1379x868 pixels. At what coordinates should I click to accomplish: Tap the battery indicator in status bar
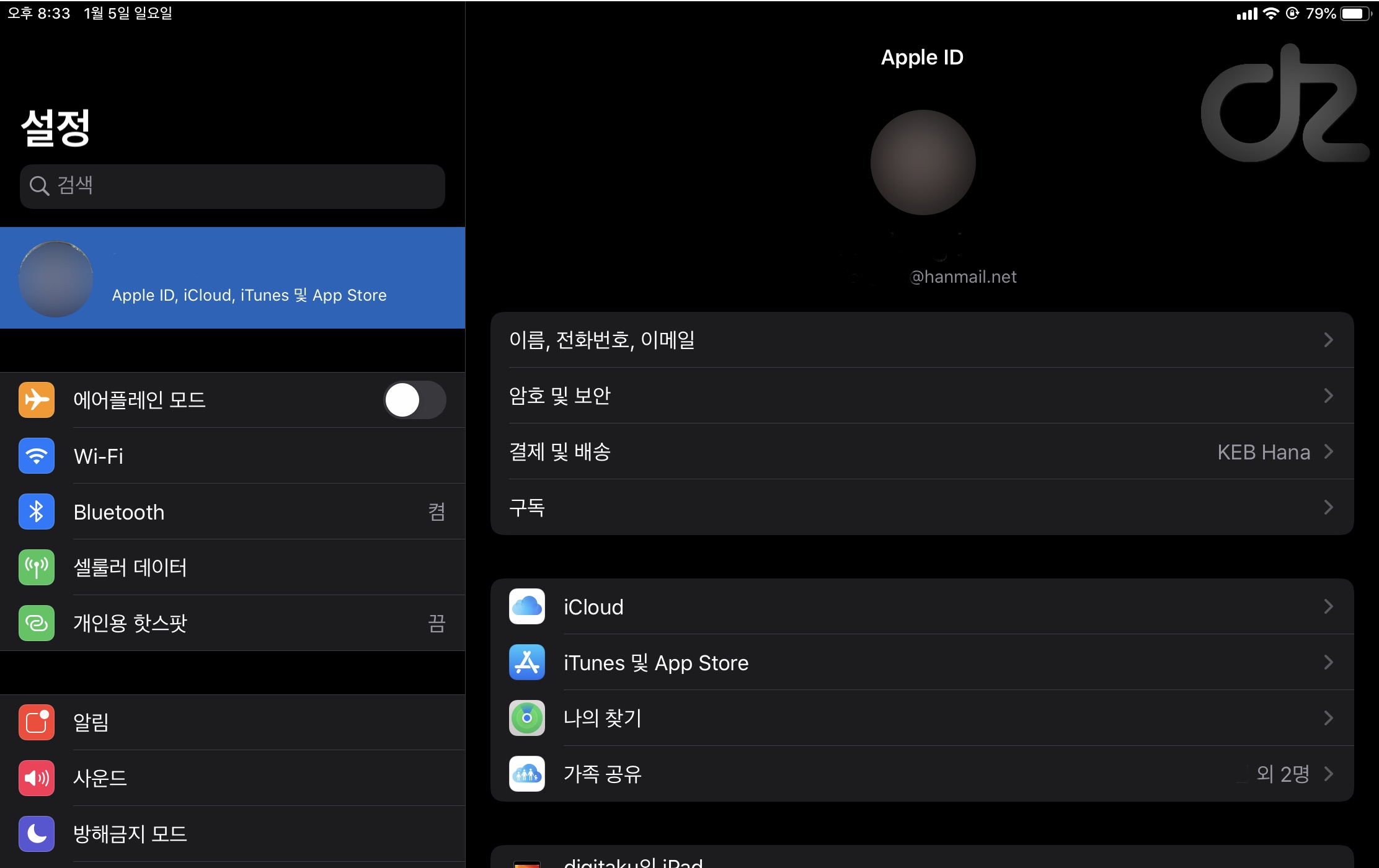click(1356, 14)
